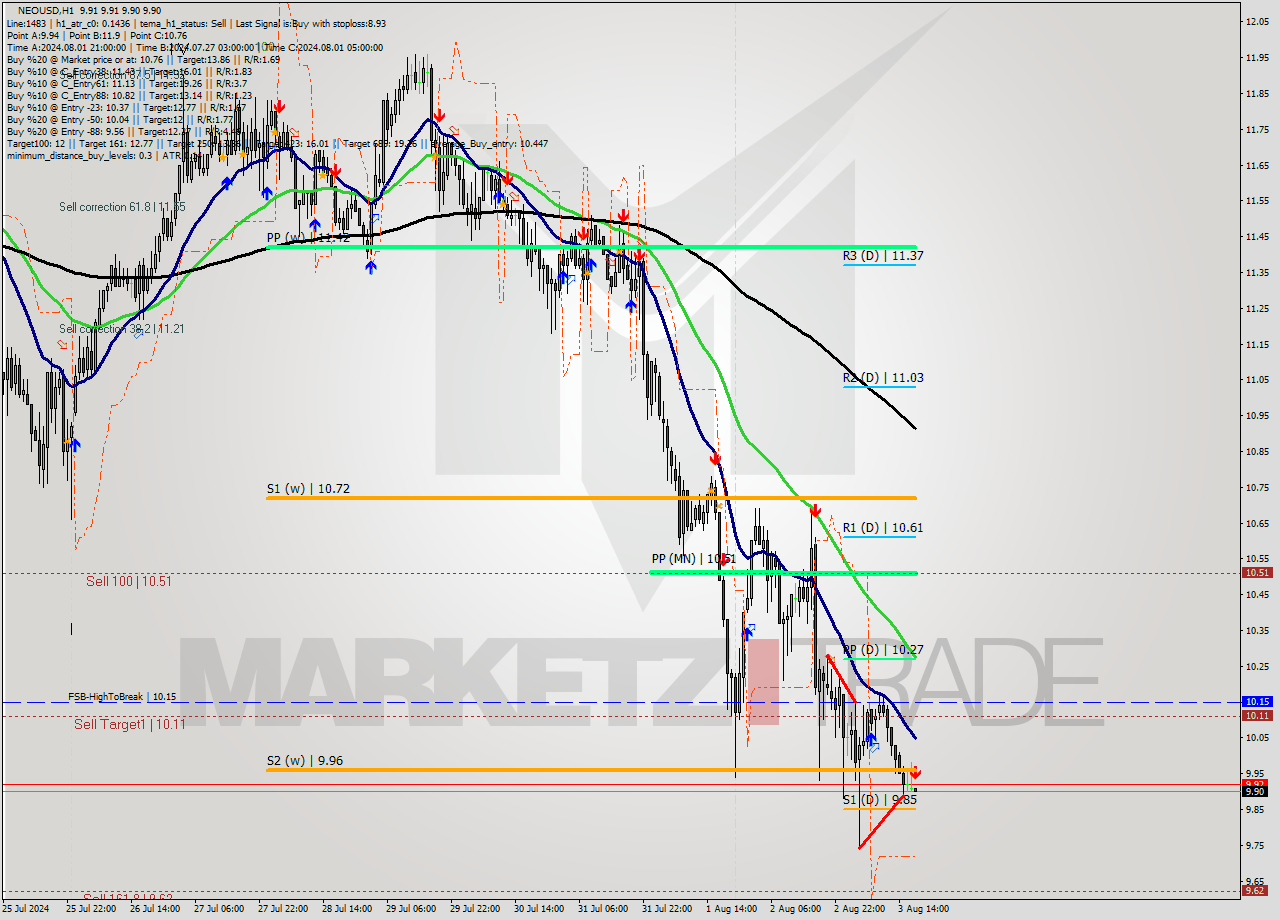Click the red sell arrow above the 2 Aug 06:00 spike

(815, 510)
